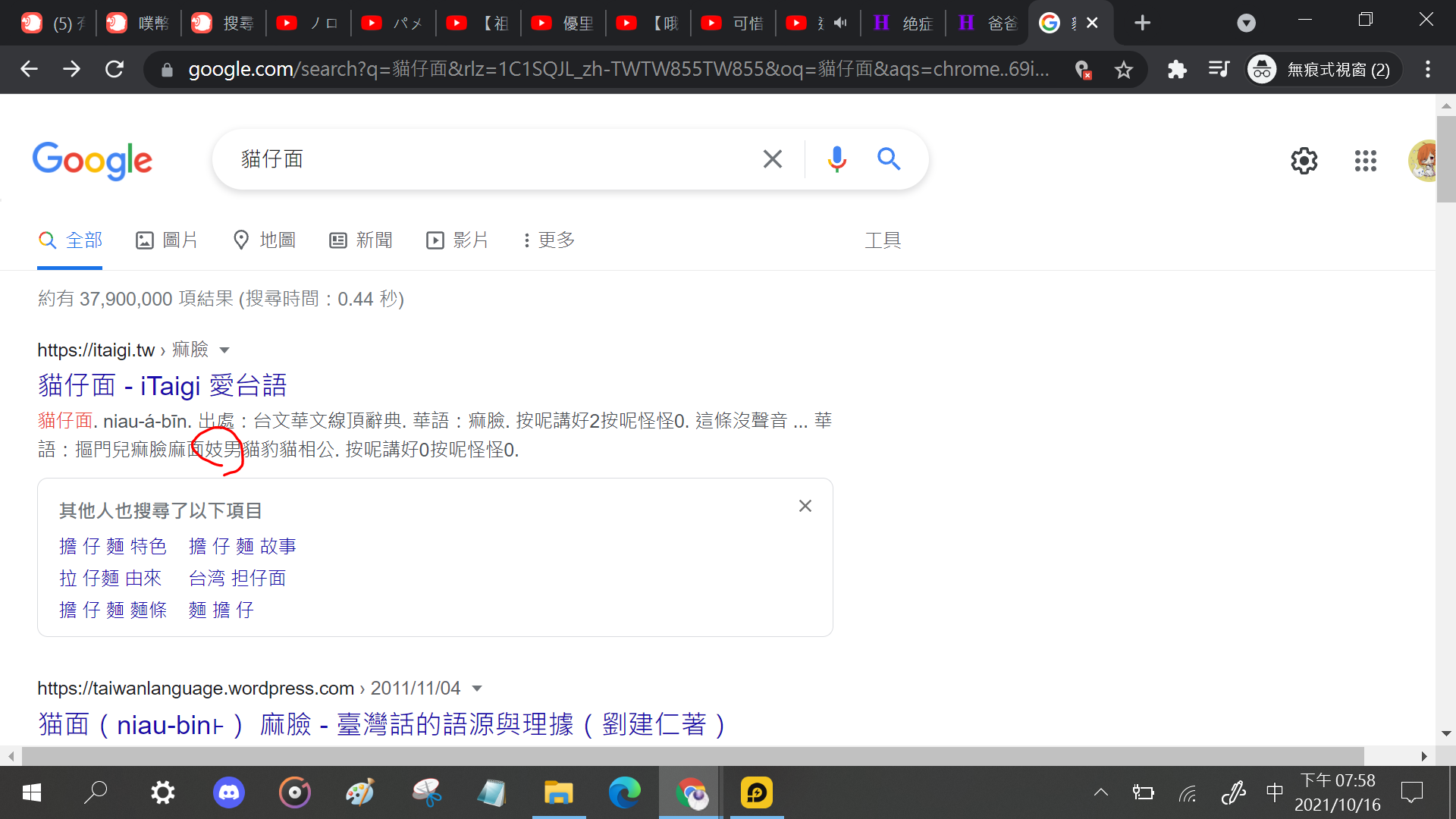
Task: Switch to the 噗幣 browser tab
Action: point(139,23)
